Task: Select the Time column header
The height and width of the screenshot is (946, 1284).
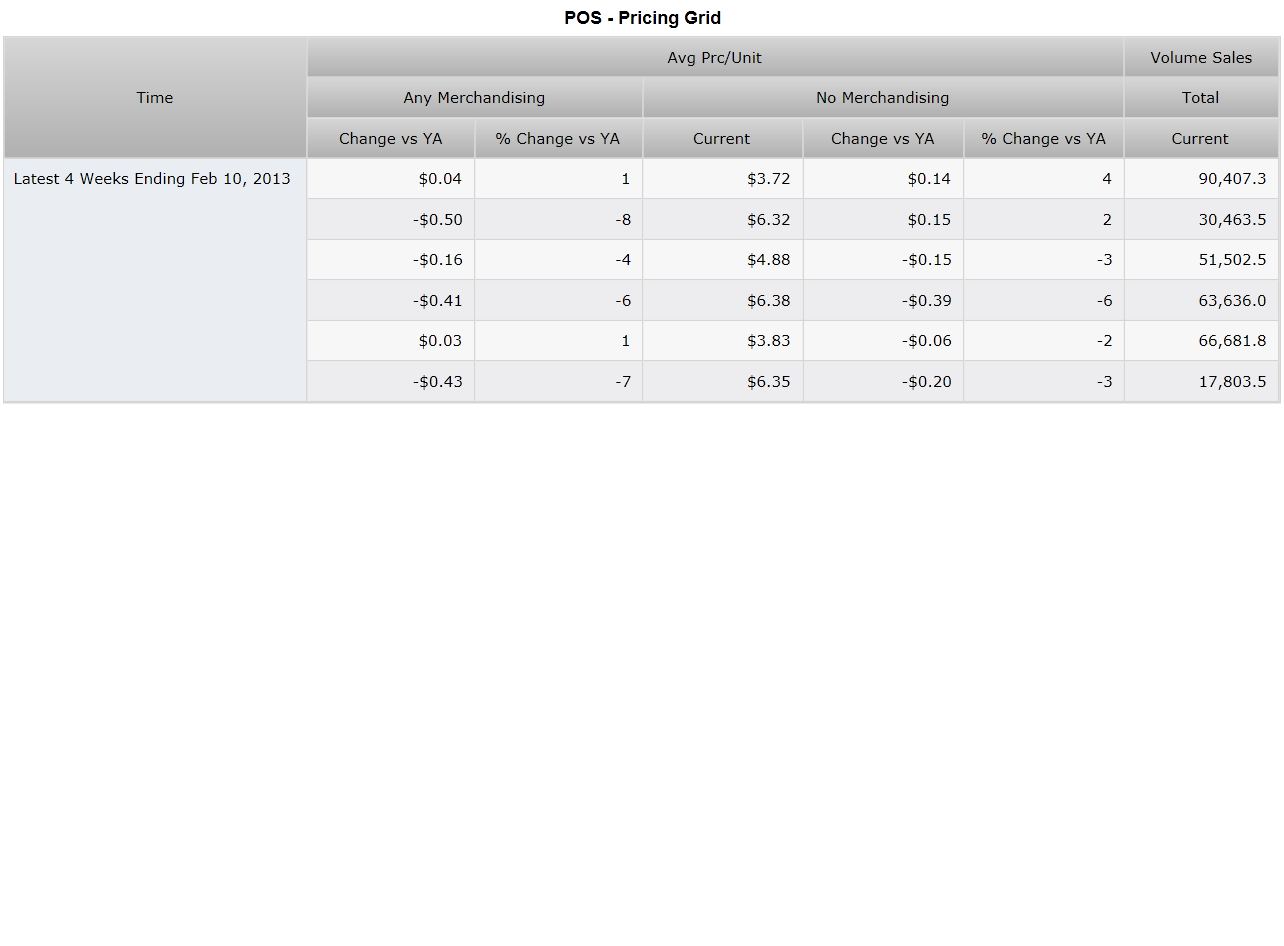Action: coord(155,98)
